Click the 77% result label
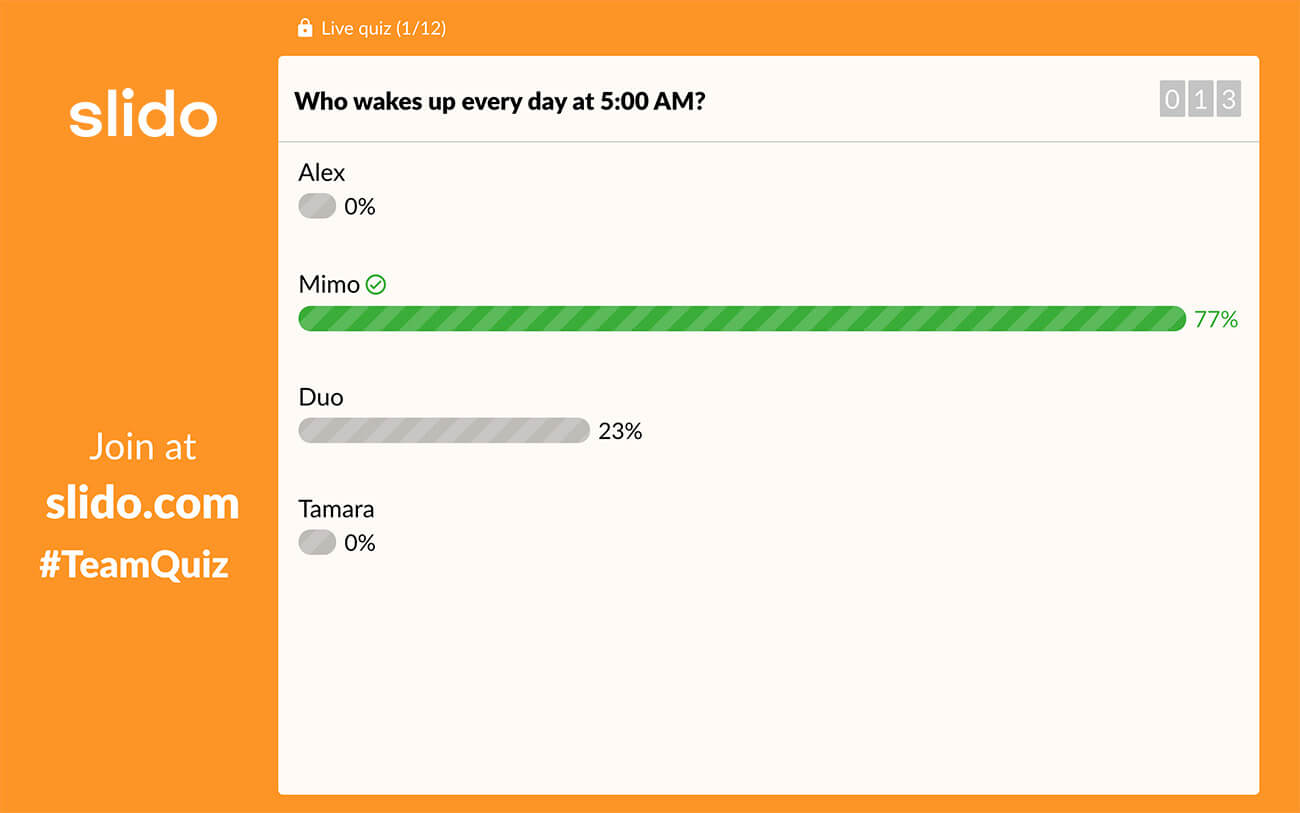 [1216, 319]
